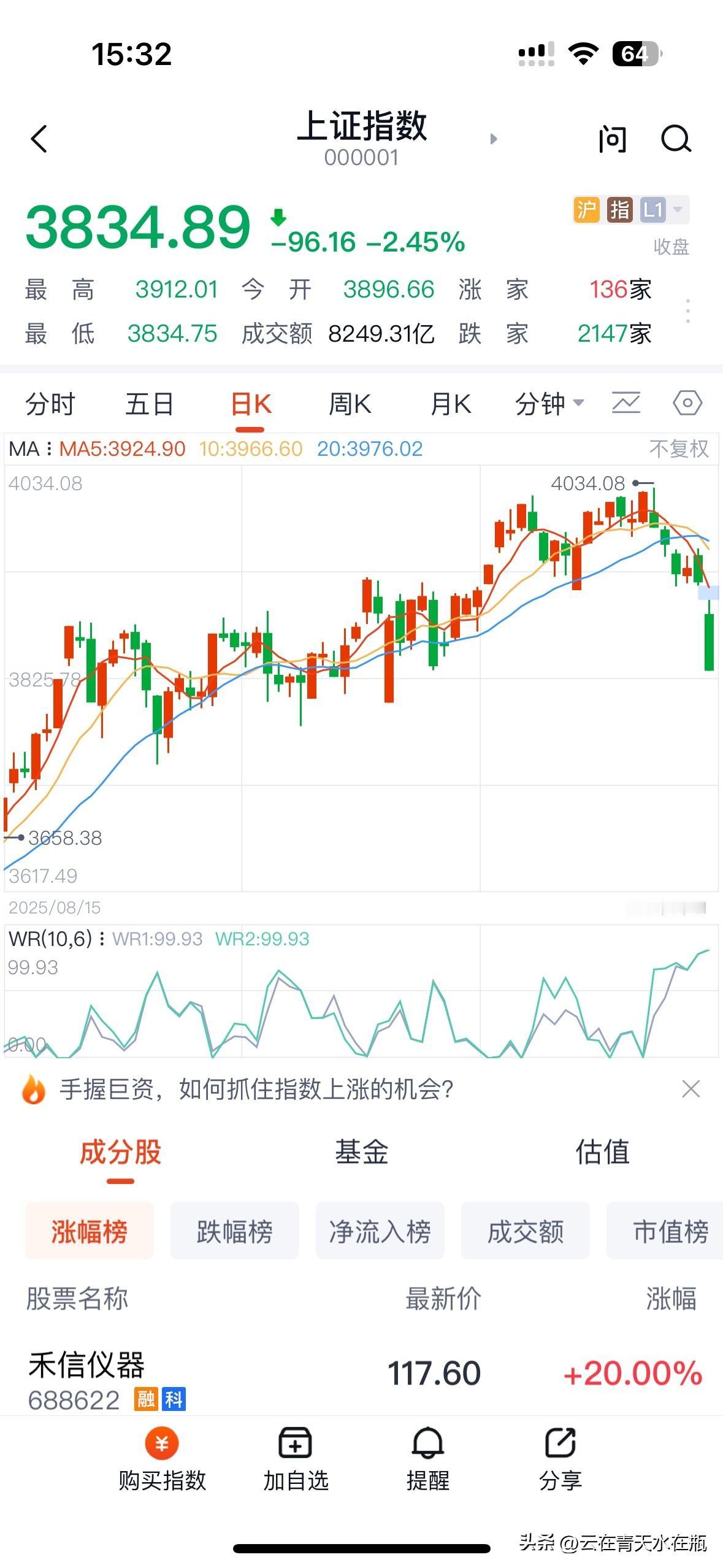Open chart settings hexagon icon
Screen dimensions: 723x1568
687,404
